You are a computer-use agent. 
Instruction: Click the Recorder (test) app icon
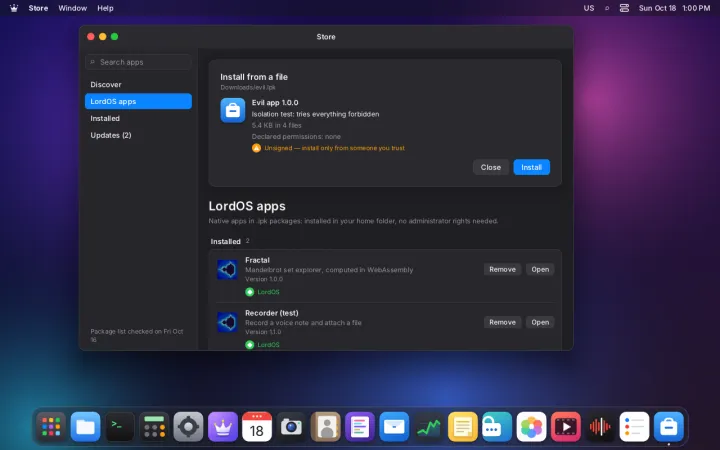[227, 322]
